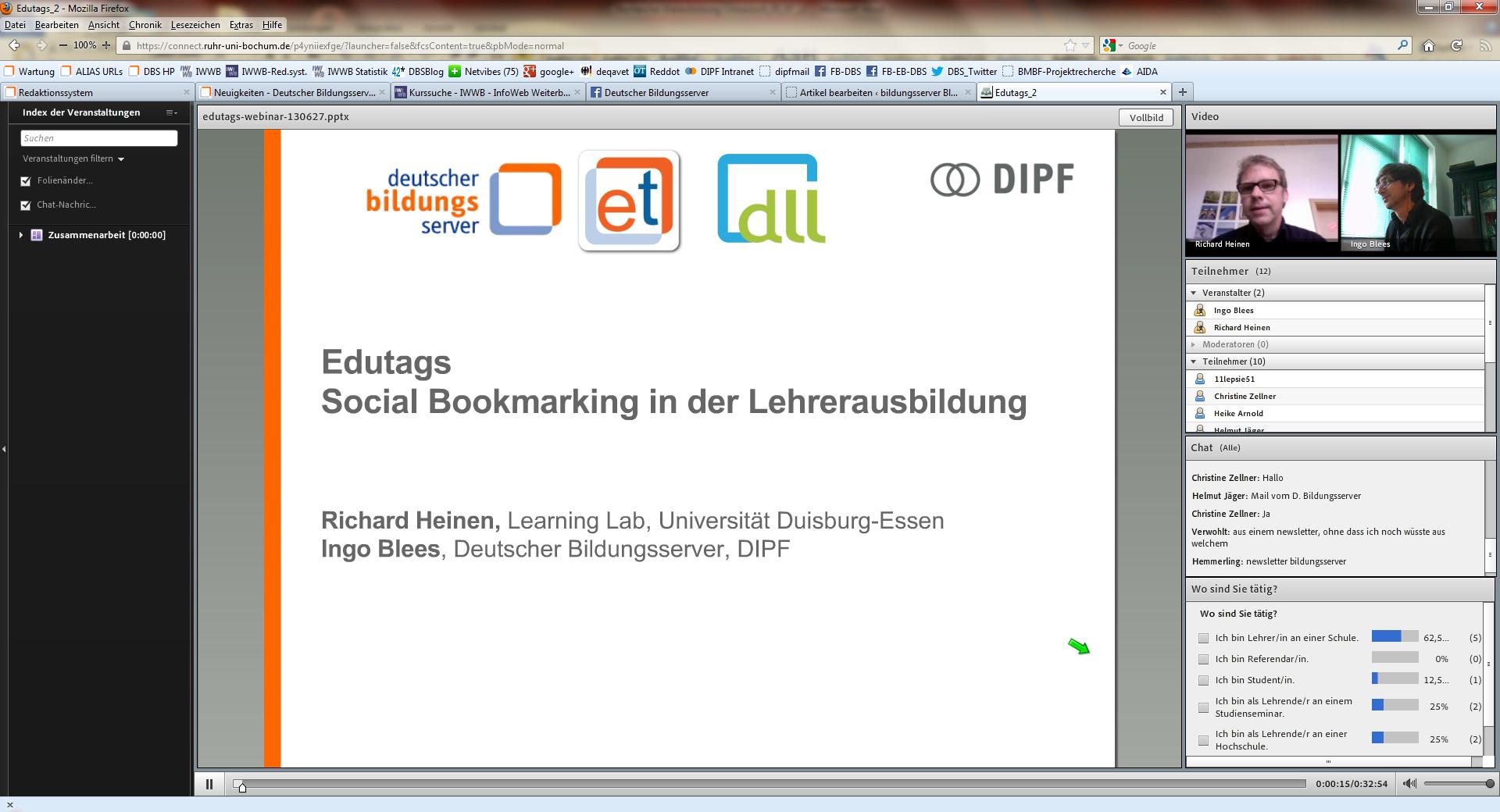Open the DBS_Twitter bookmark
Viewport: 1500px width, 812px height.
point(964,71)
